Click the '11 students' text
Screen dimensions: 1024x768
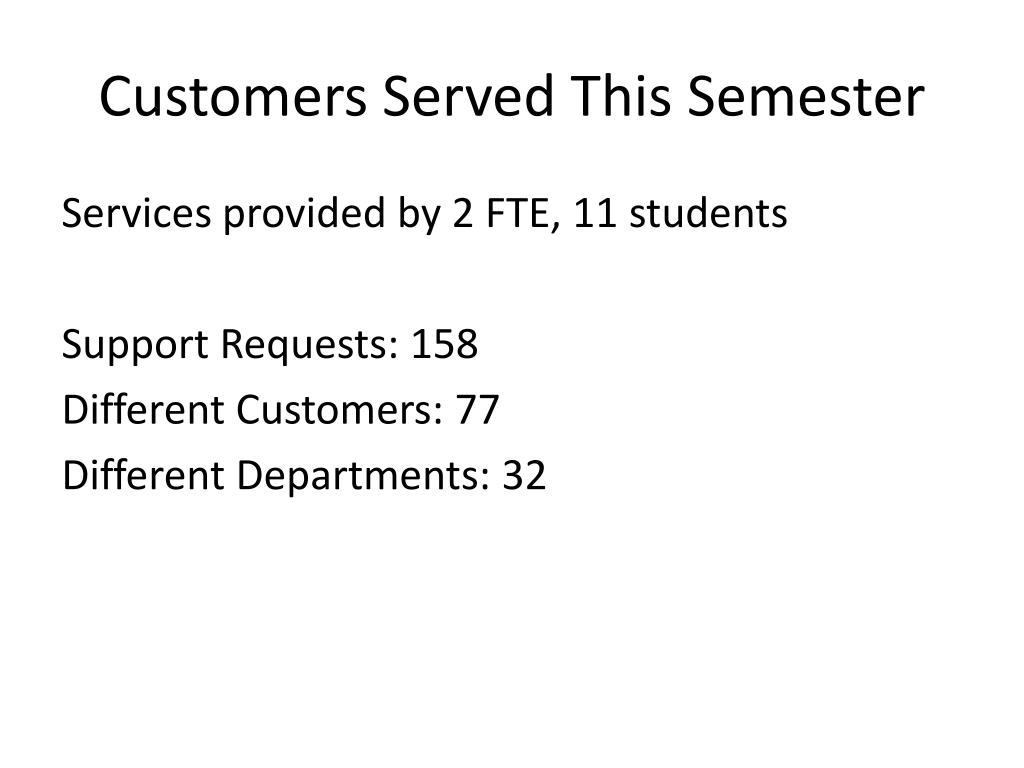pyautogui.click(x=680, y=214)
